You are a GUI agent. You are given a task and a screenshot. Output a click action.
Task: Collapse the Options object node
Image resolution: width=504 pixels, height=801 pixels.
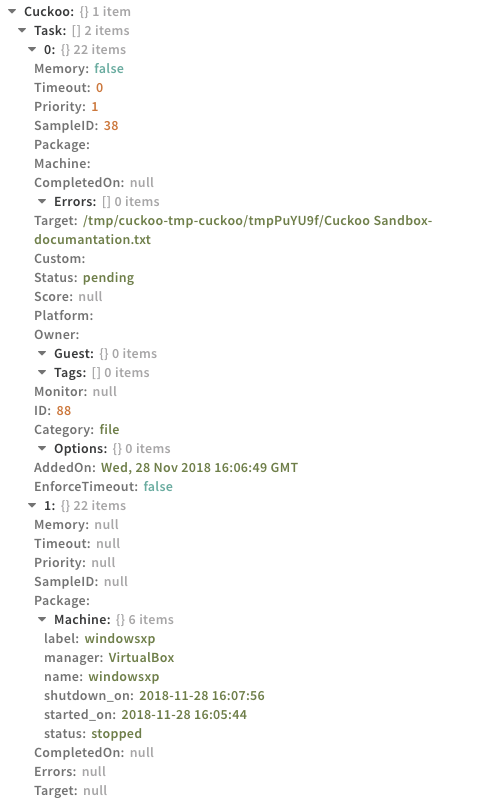pyautogui.click(x=42, y=449)
